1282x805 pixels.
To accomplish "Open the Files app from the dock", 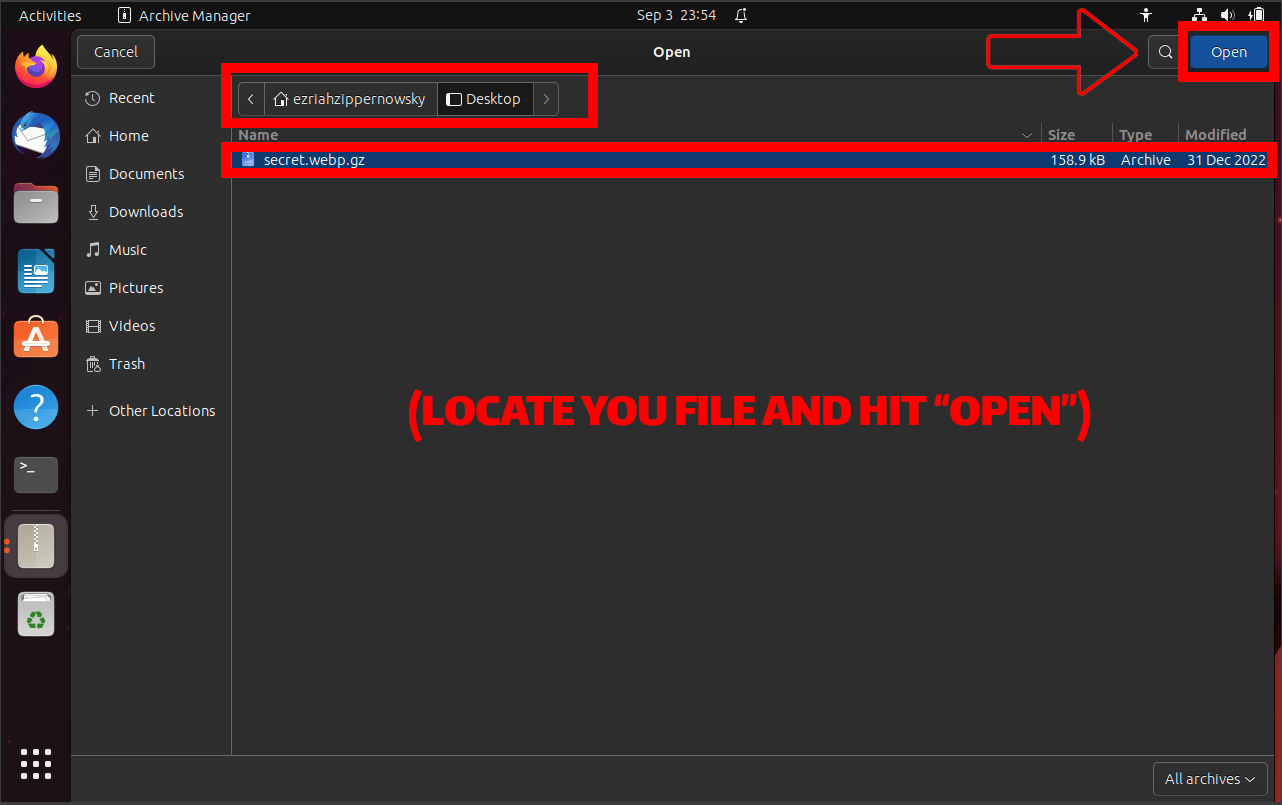I will pyautogui.click(x=35, y=203).
